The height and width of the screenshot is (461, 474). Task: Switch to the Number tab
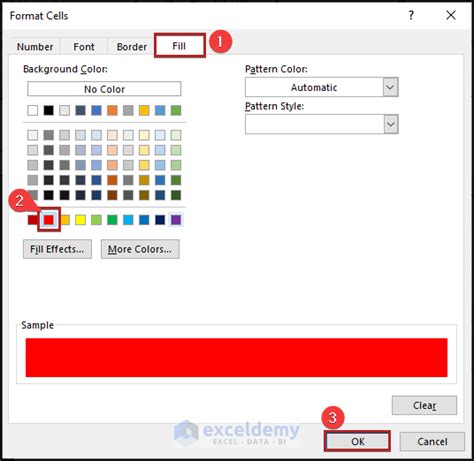35,47
